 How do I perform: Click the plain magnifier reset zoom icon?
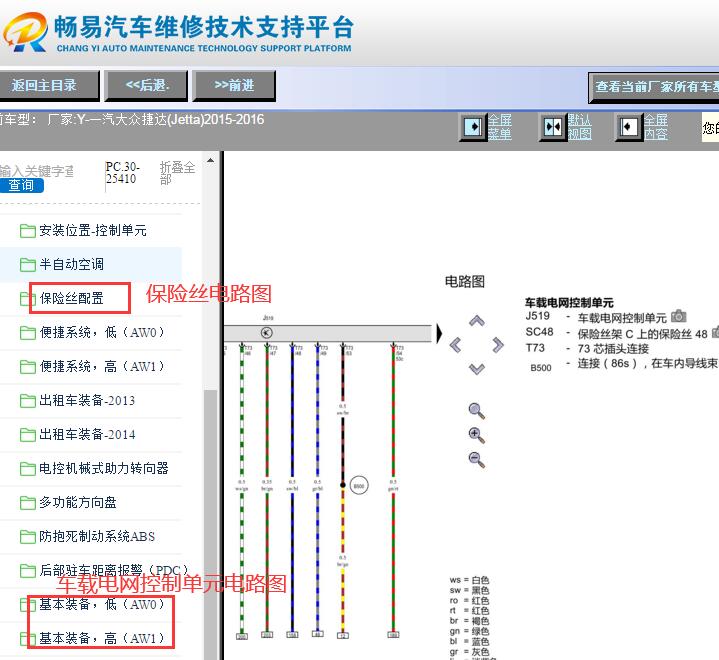[x=476, y=411]
